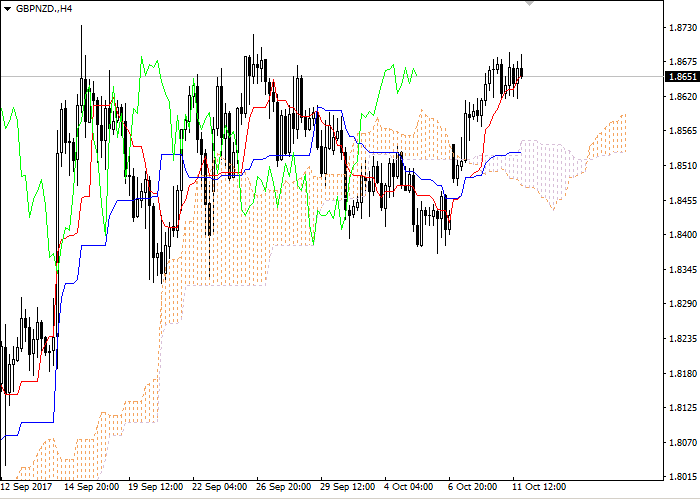
Task: Click the 14 Sep 20:00 time label
Action: tap(92, 487)
